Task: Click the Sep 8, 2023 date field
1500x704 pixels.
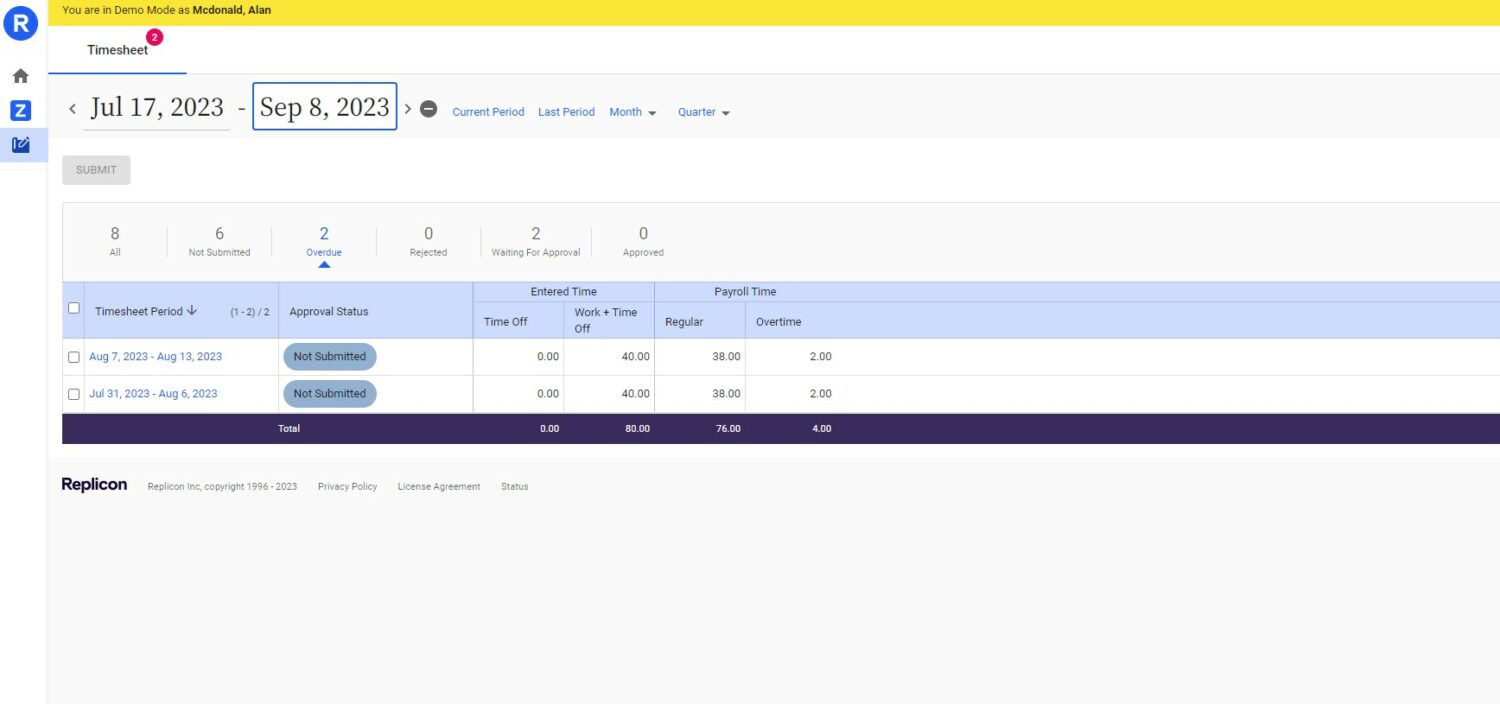Action: point(323,106)
